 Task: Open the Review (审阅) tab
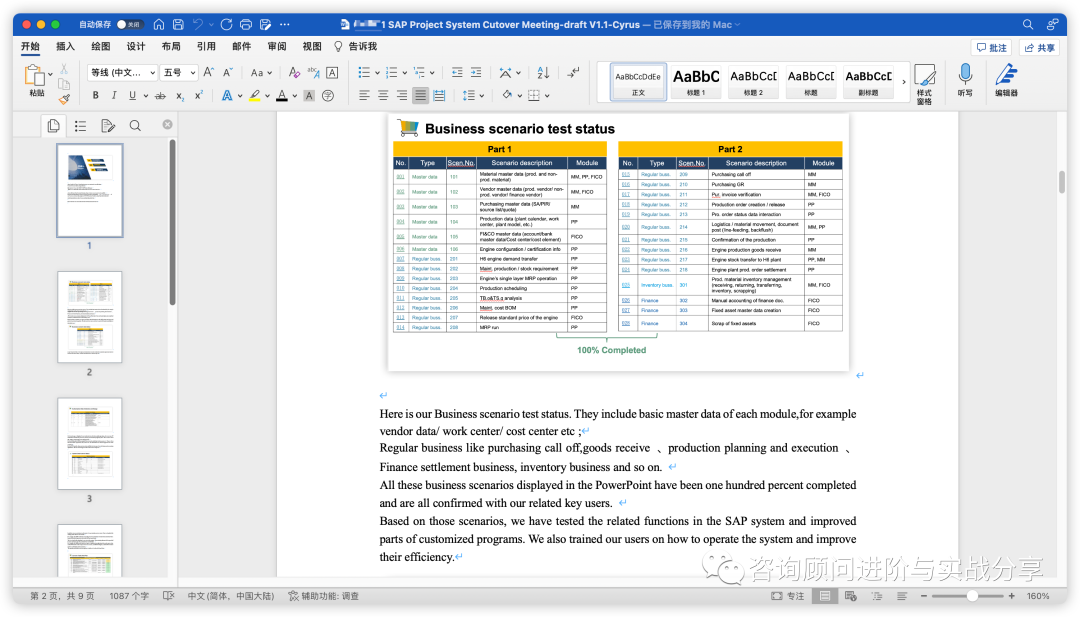pos(277,46)
